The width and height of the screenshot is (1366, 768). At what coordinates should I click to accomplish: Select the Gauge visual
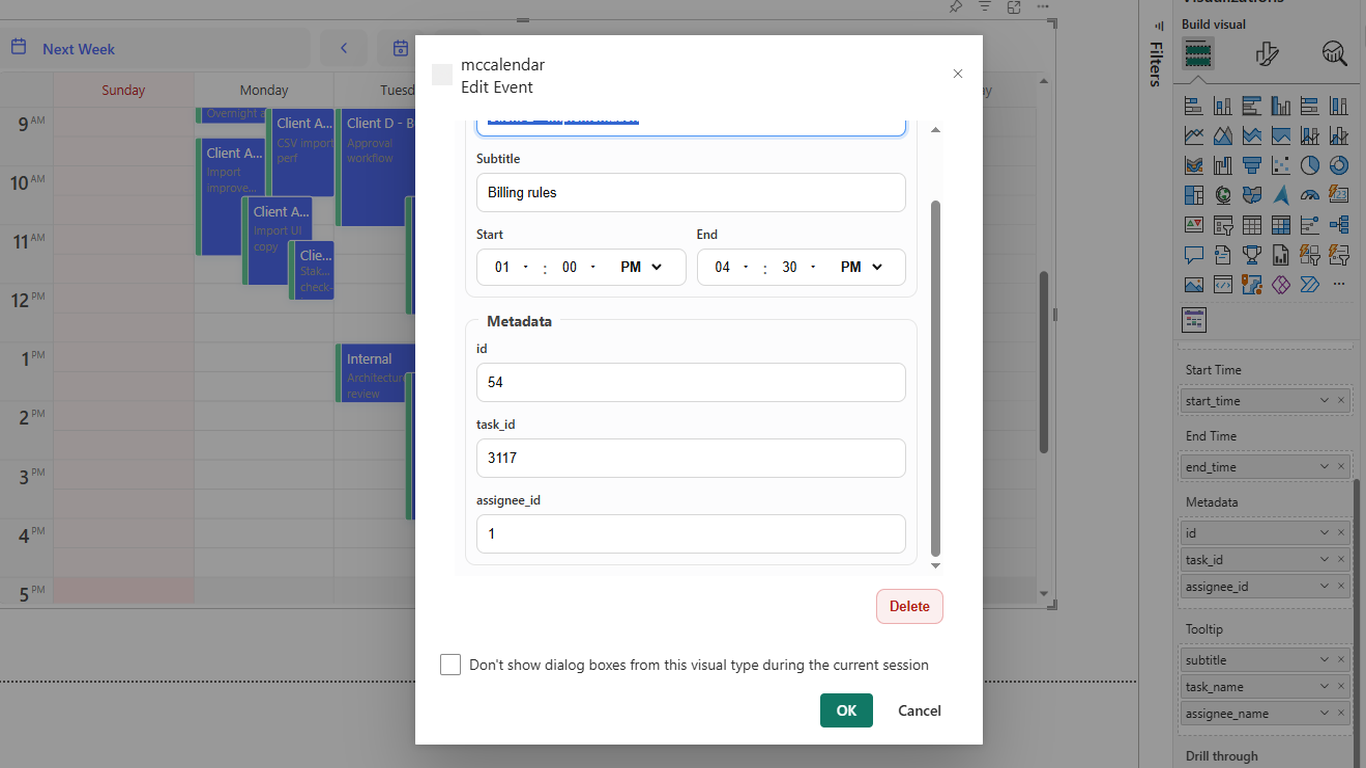(1310, 195)
